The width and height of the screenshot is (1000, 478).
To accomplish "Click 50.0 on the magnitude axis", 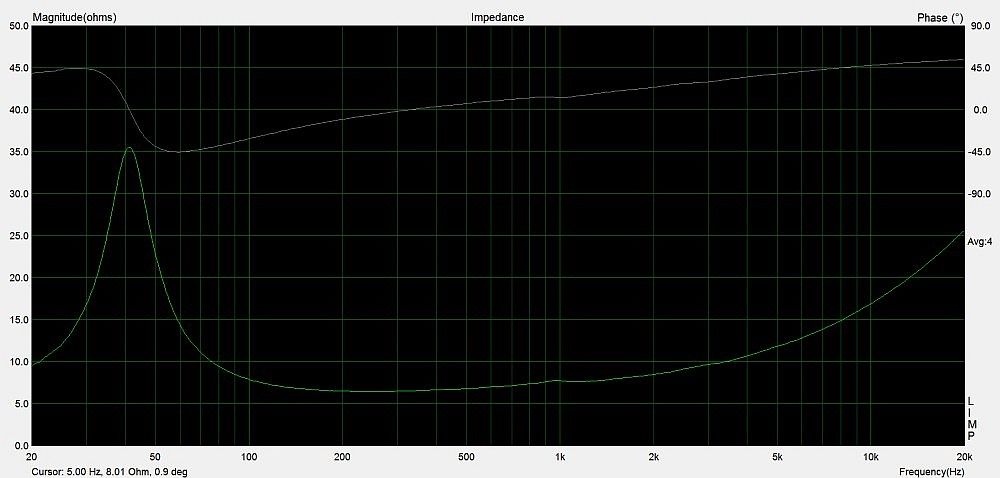I will point(19,26).
